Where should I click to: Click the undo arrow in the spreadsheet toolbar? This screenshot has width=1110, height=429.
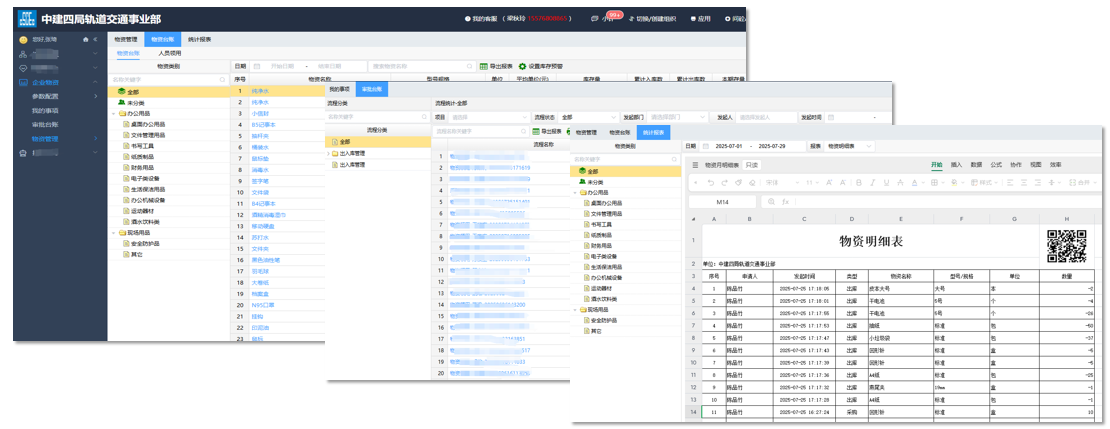[711, 183]
